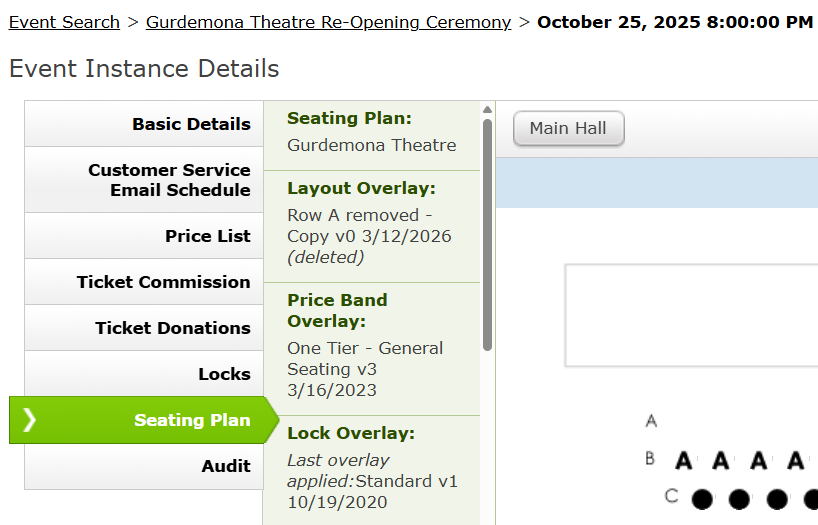Click the white chevron on Seating Plan tab
Viewport: 818px width, 525px height.
pos(29,420)
